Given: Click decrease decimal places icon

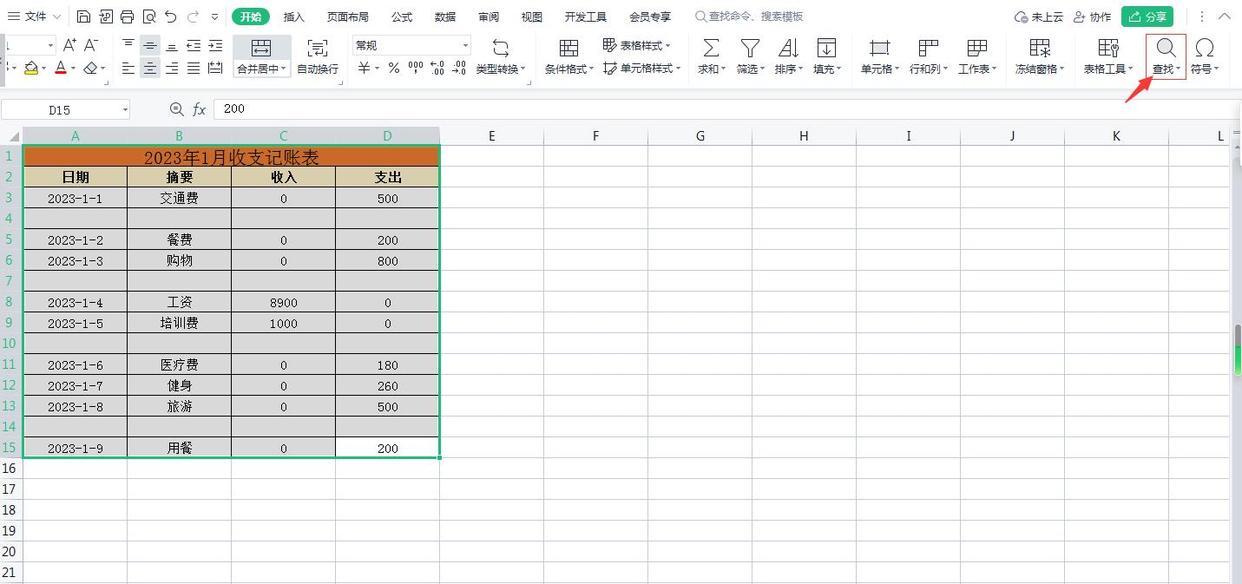Looking at the screenshot, I should 459,68.
